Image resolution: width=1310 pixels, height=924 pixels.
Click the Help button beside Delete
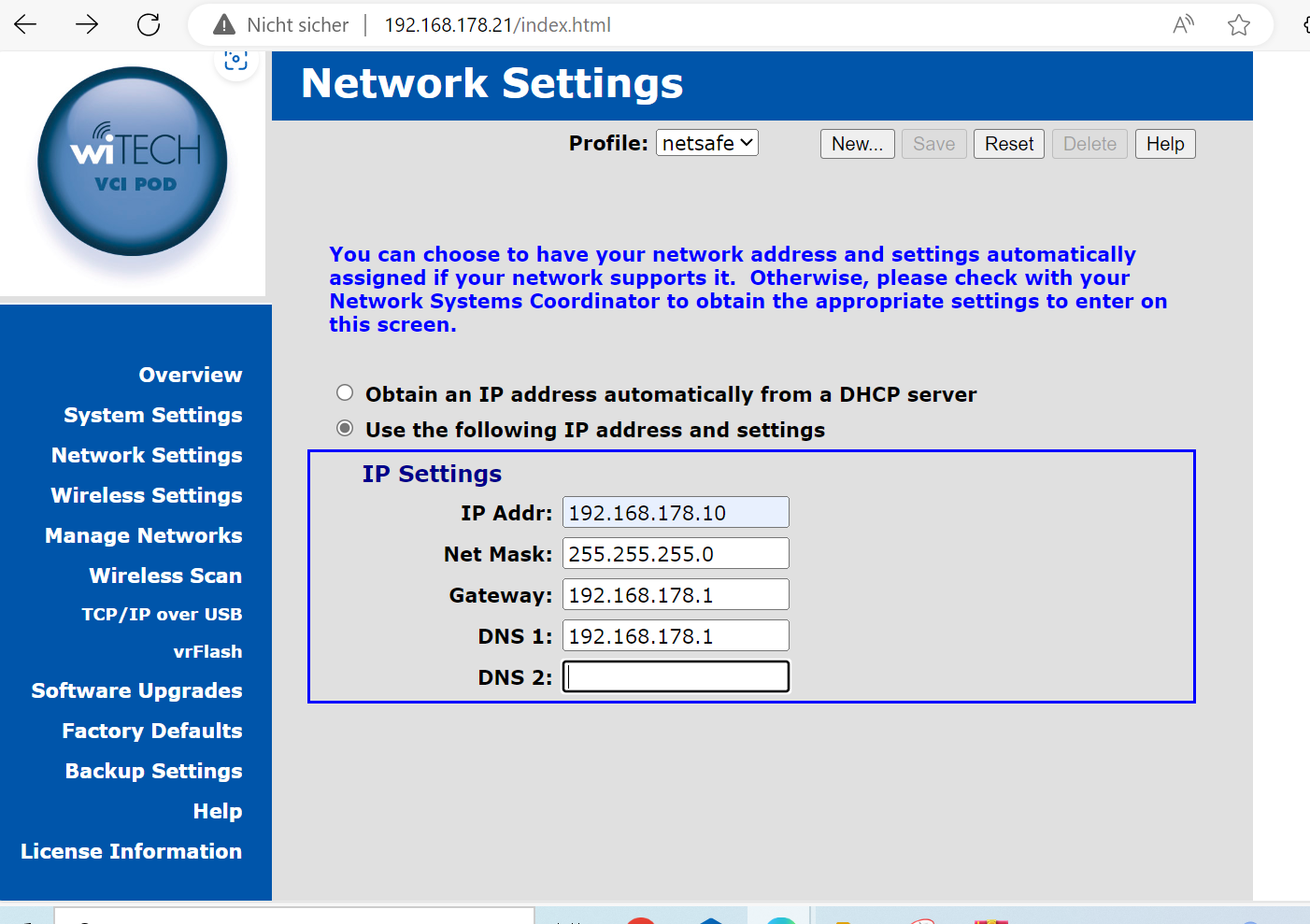1164,144
